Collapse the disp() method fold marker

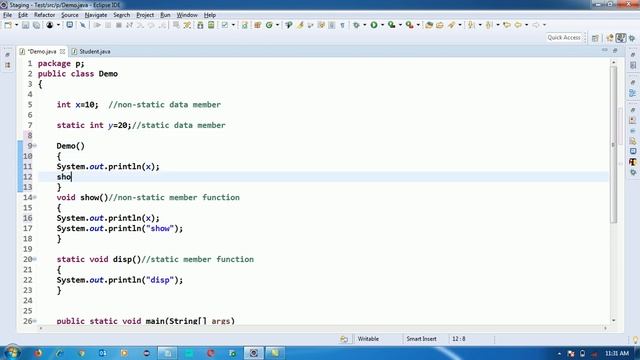[35, 259]
